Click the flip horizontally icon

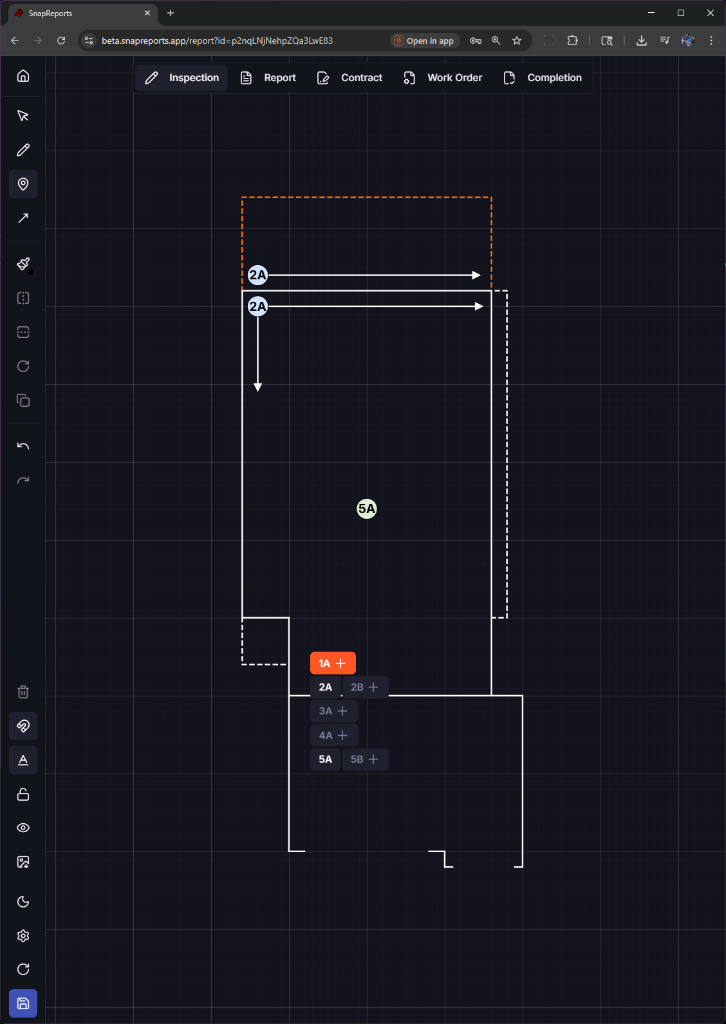(23, 298)
